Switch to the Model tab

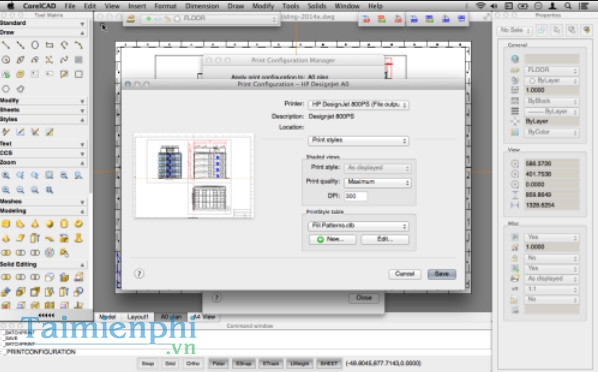tap(107, 317)
